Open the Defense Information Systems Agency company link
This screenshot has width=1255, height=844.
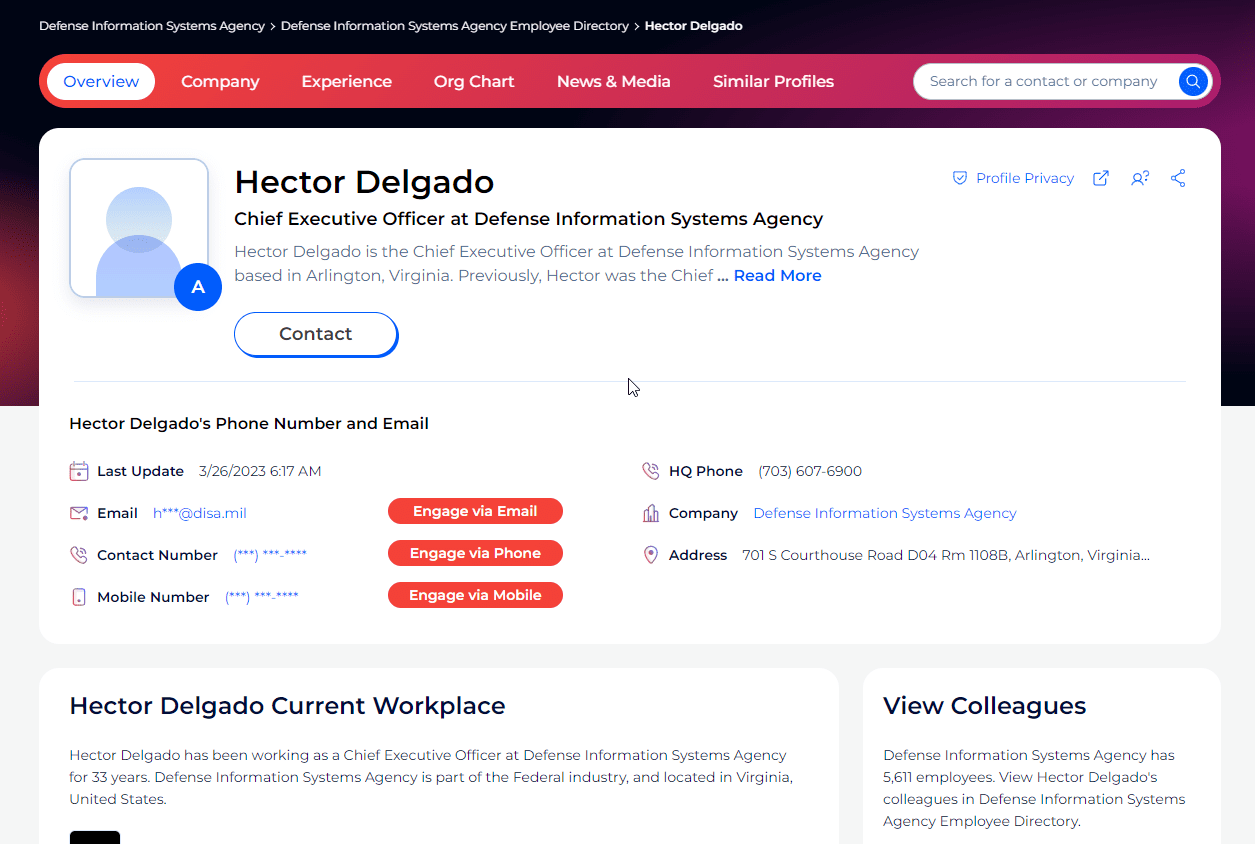pos(885,513)
